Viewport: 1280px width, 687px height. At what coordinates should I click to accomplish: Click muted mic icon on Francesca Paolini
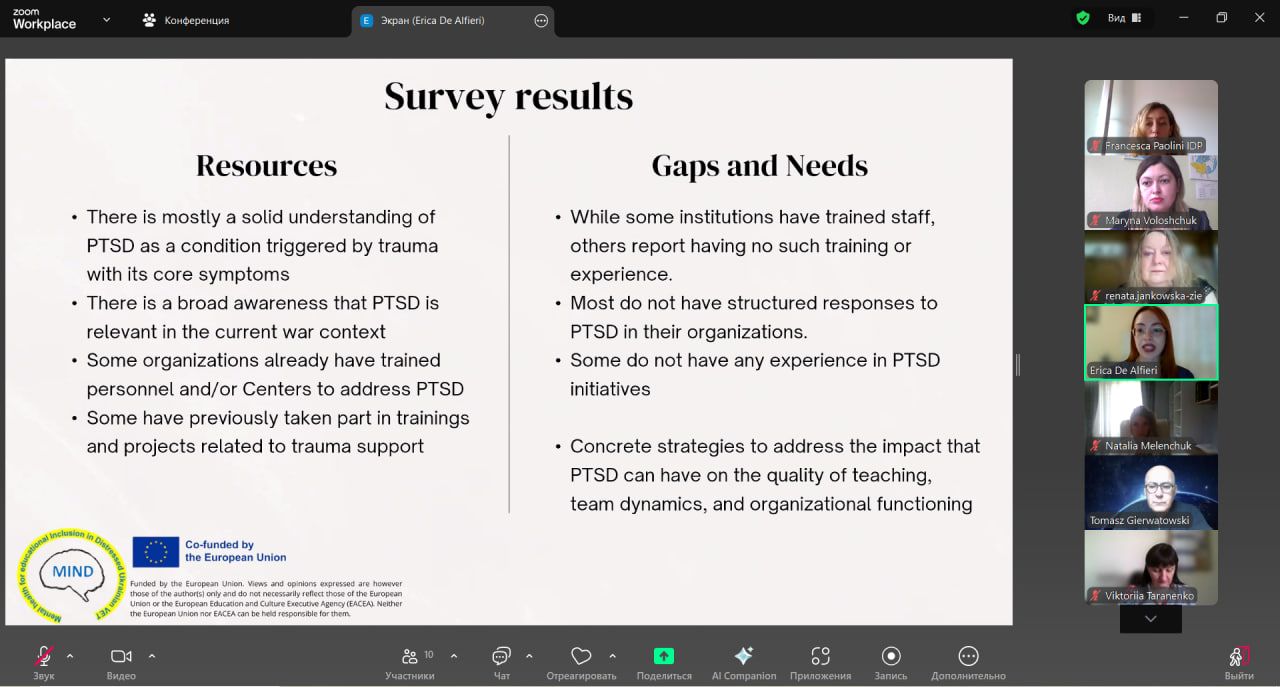[x=1096, y=145]
